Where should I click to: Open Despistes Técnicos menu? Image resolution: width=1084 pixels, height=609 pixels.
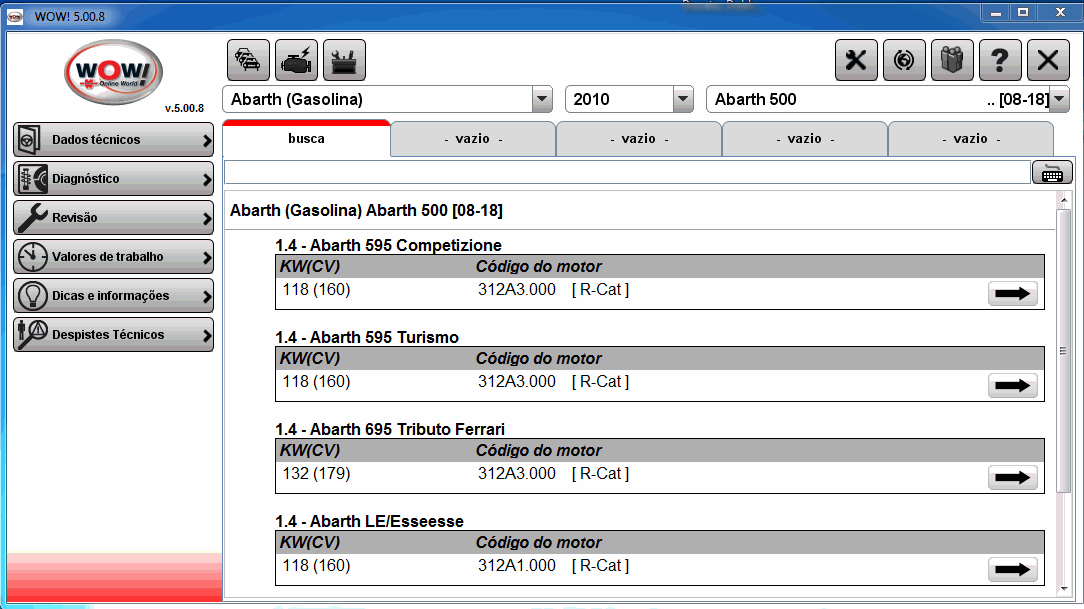(x=113, y=335)
